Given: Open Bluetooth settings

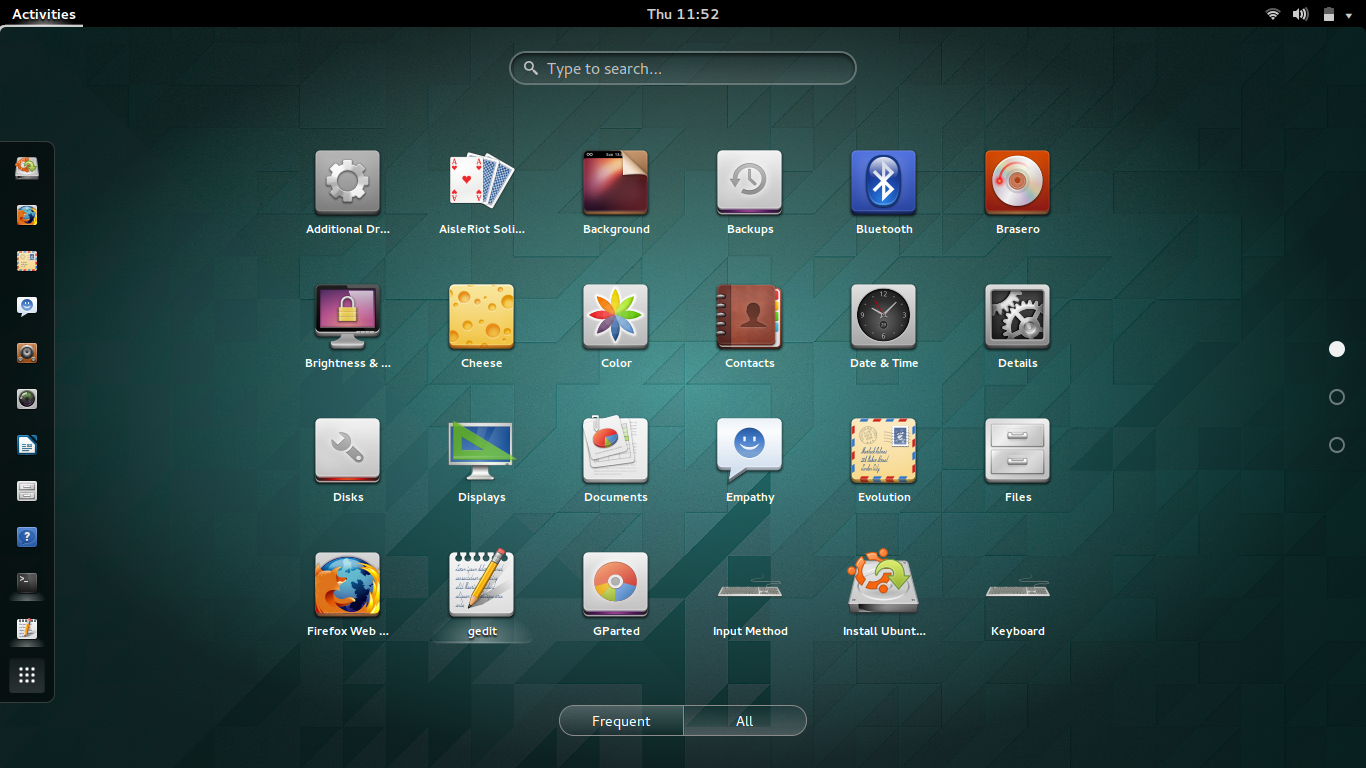Looking at the screenshot, I should pyautogui.click(x=883, y=182).
